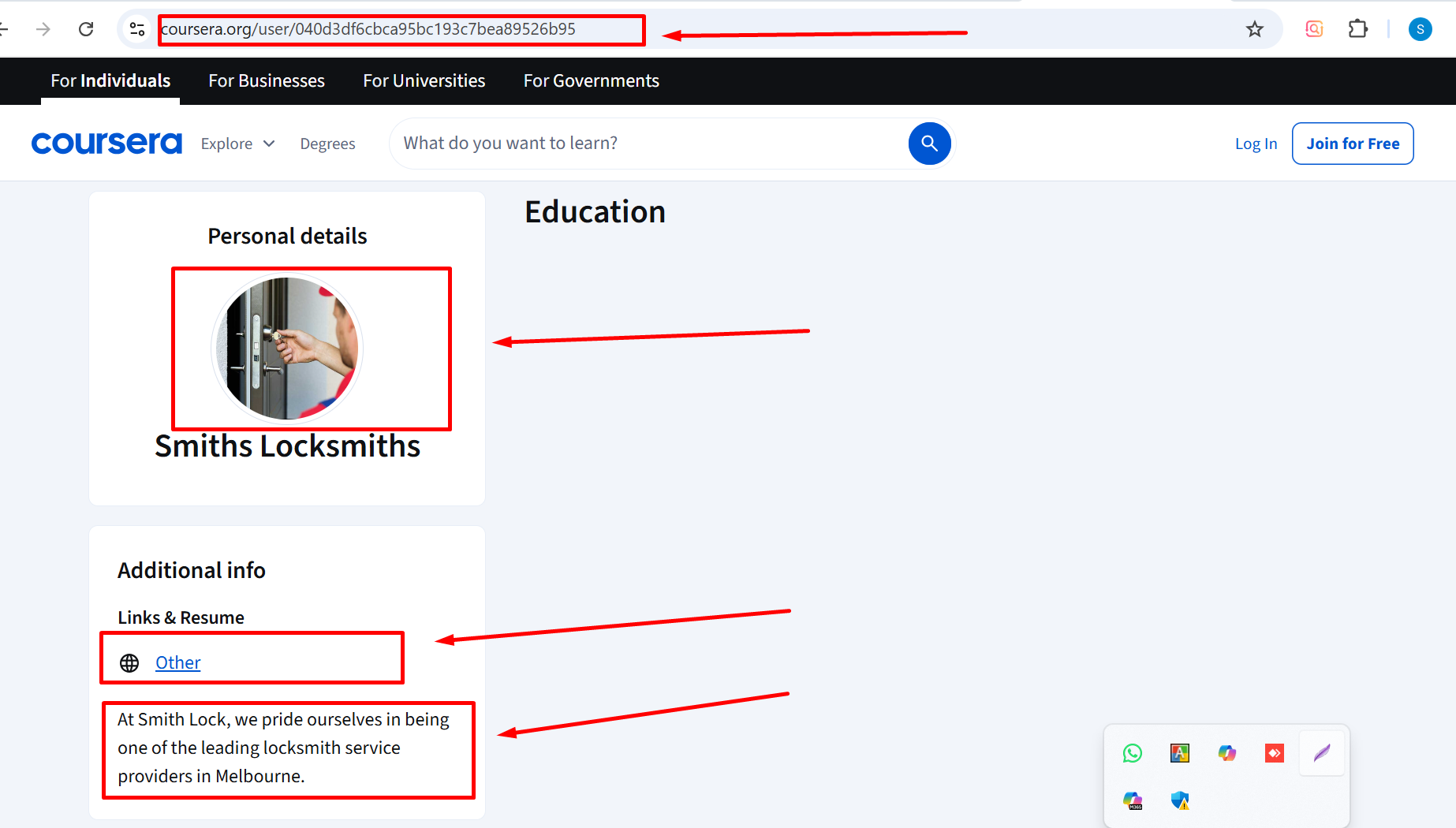Click the 'Additional info' heading
The width and height of the screenshot is (1456, 828).
tap(192, 570)
